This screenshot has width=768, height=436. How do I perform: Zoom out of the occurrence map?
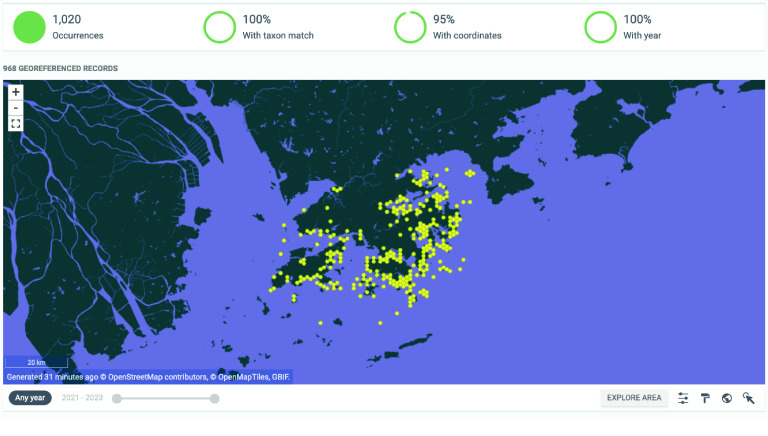16,107
